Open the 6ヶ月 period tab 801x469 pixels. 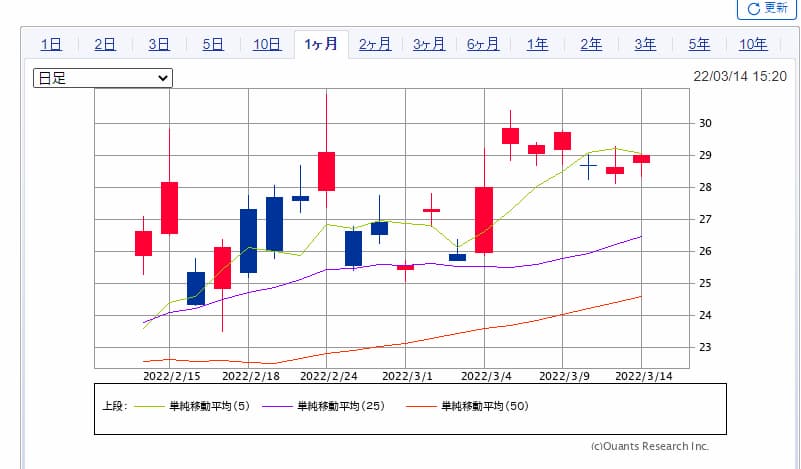click(x=483, y=44)
